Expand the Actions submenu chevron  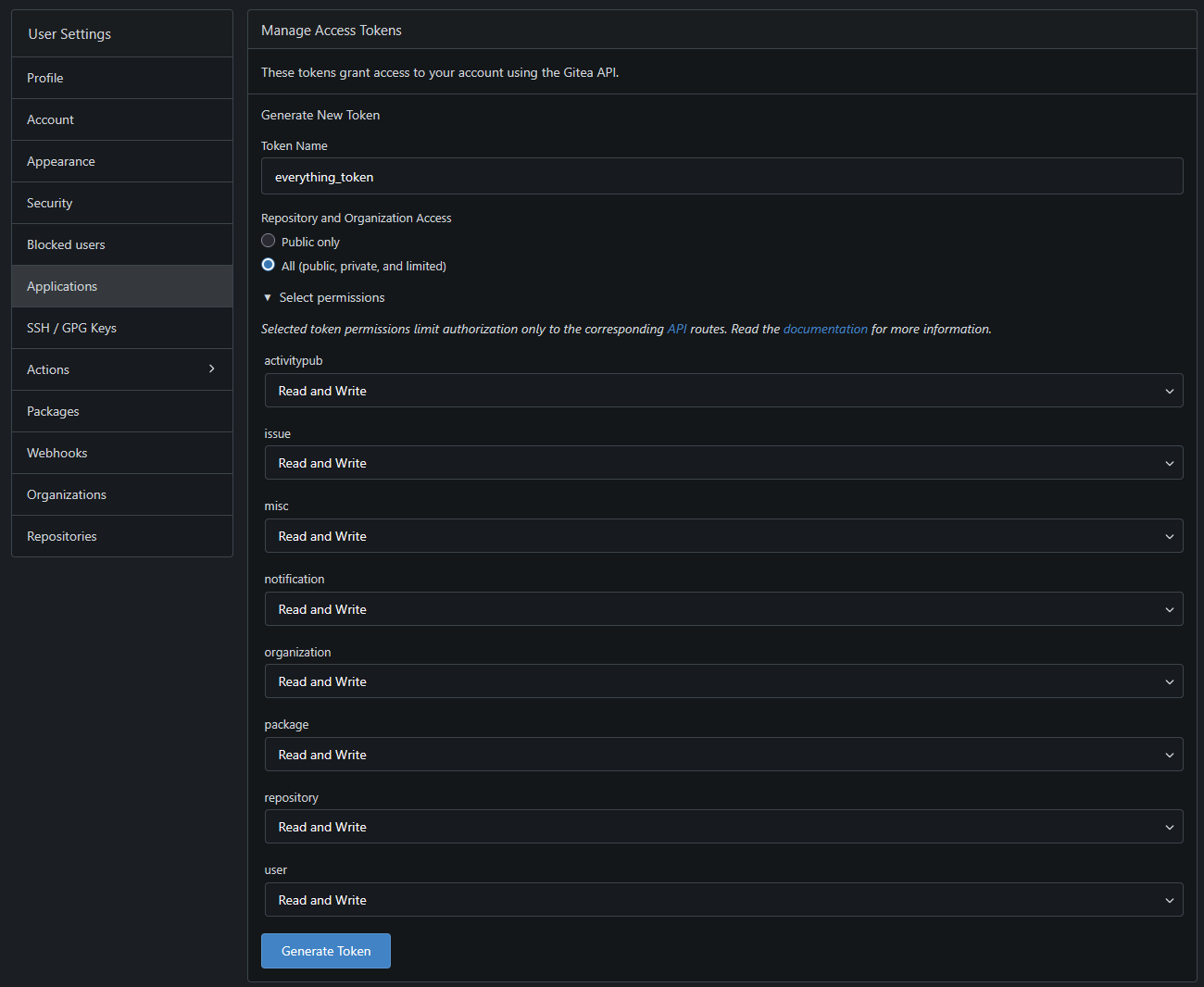coord(211,369)
